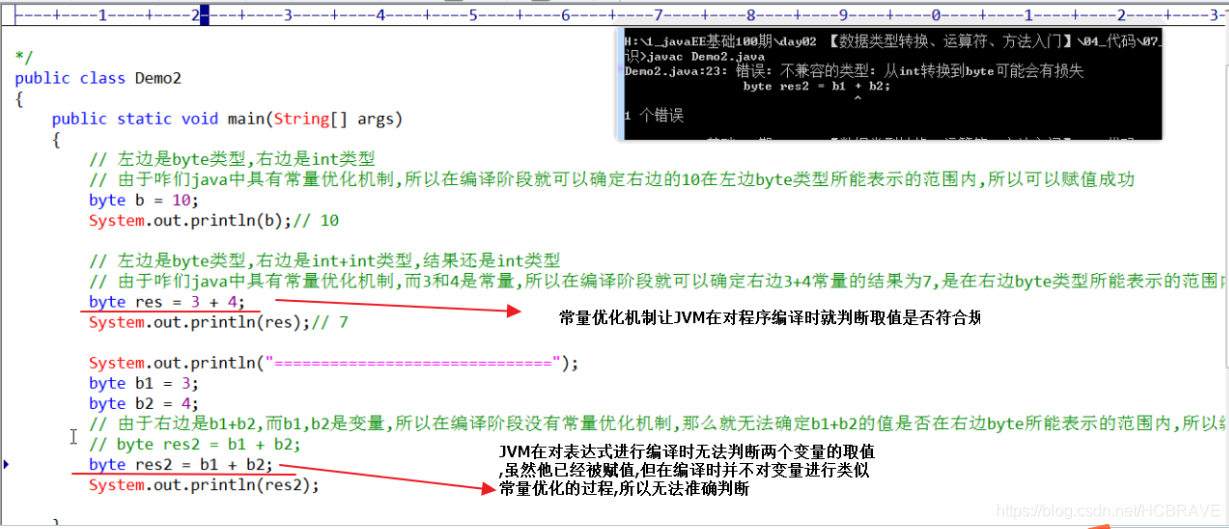Viewport: 1229px width, 529px height.
Task: Click the "byte res = 3 + 4;" statement
Action: pos(166,302)
